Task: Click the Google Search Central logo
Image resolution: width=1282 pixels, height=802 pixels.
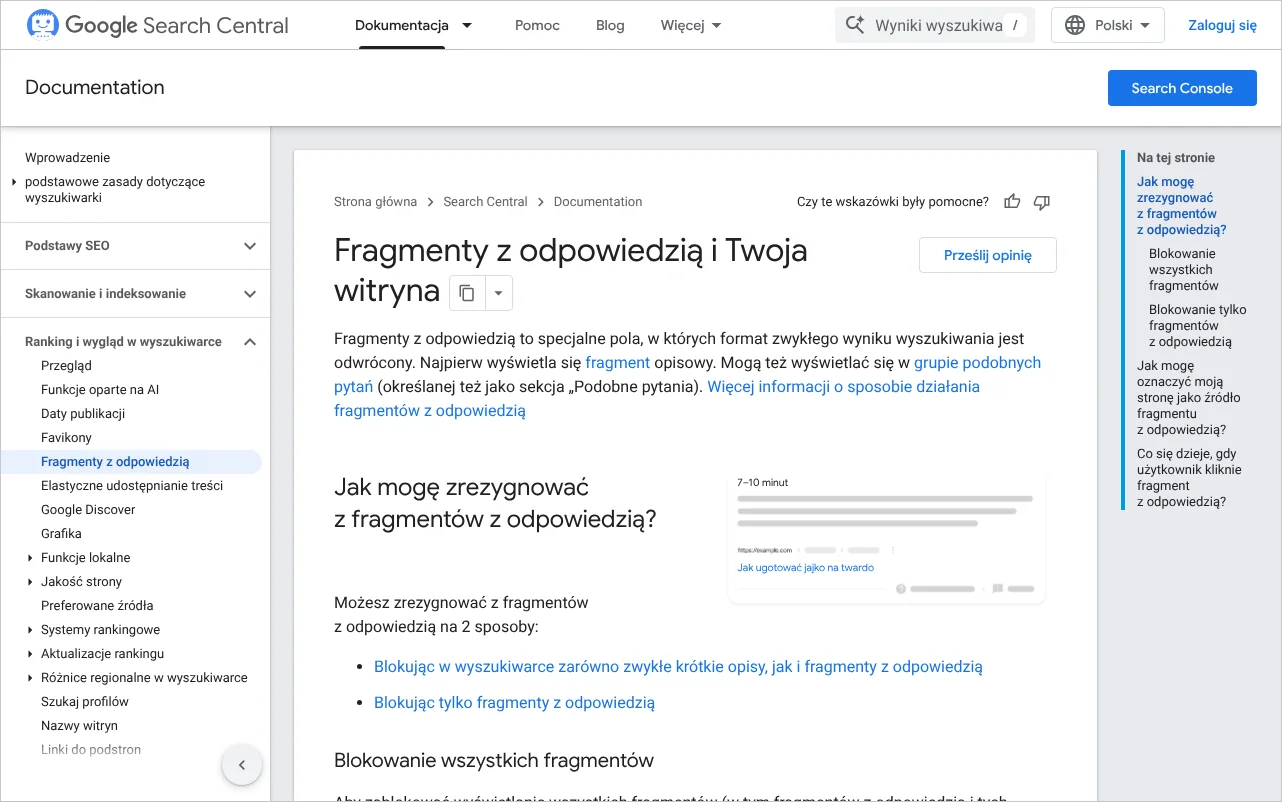Action: [x=157, y=25]
